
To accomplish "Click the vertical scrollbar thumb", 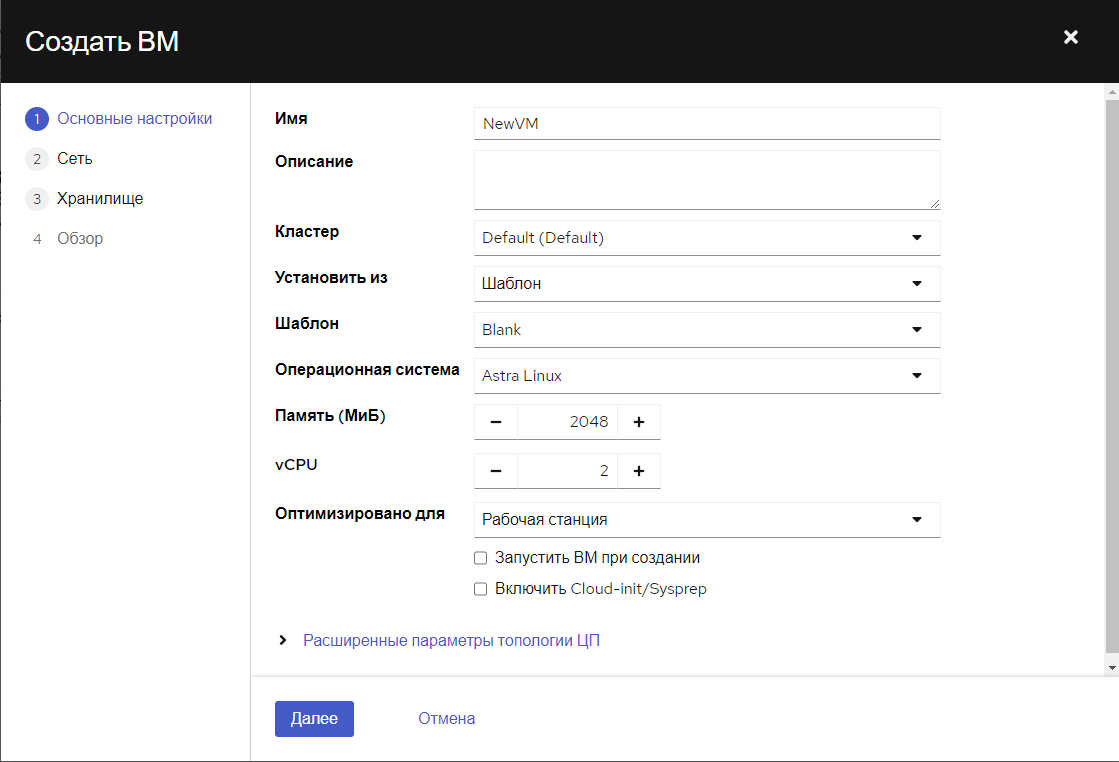I will coord(1112,376).
